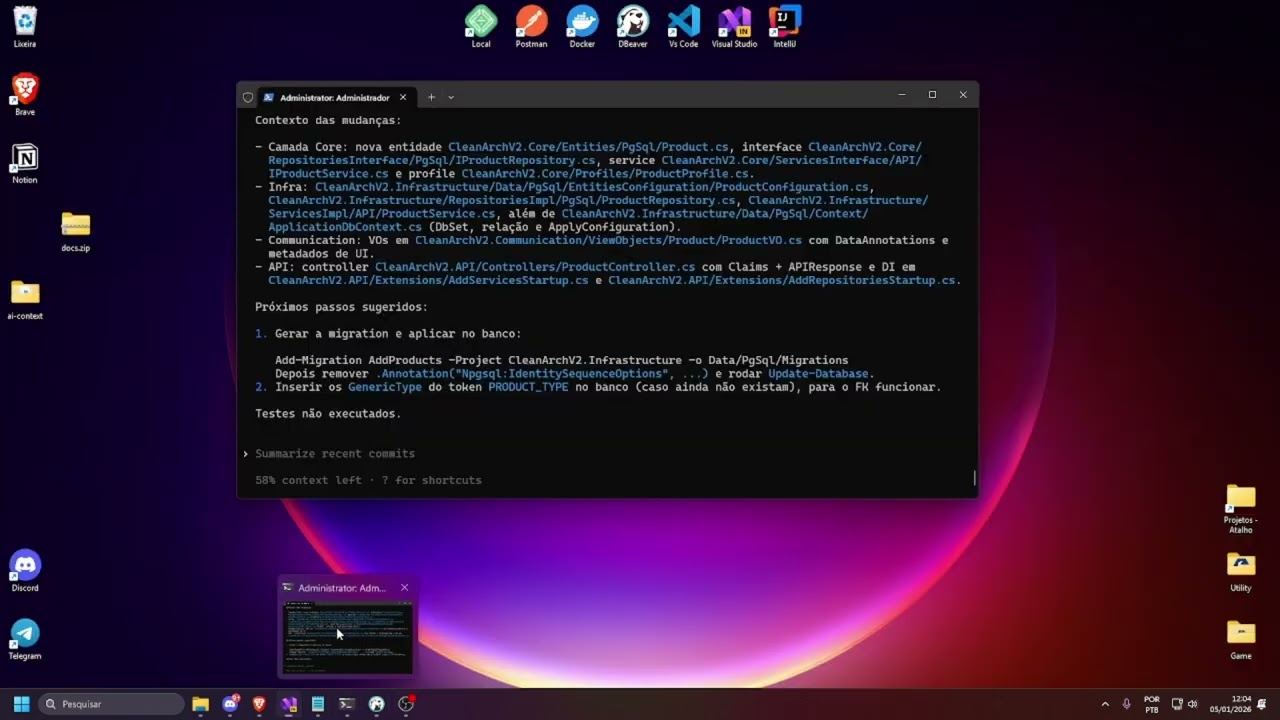Viewport: 1280px width, 720px height.
Task: Click the AddRepositoriesStartup.cs path text
Action: coord(781,281)
